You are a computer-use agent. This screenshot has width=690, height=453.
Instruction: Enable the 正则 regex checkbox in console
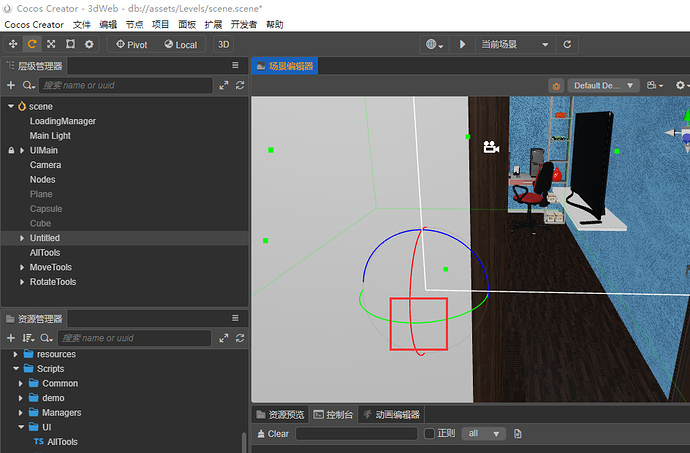pos(429,434)
